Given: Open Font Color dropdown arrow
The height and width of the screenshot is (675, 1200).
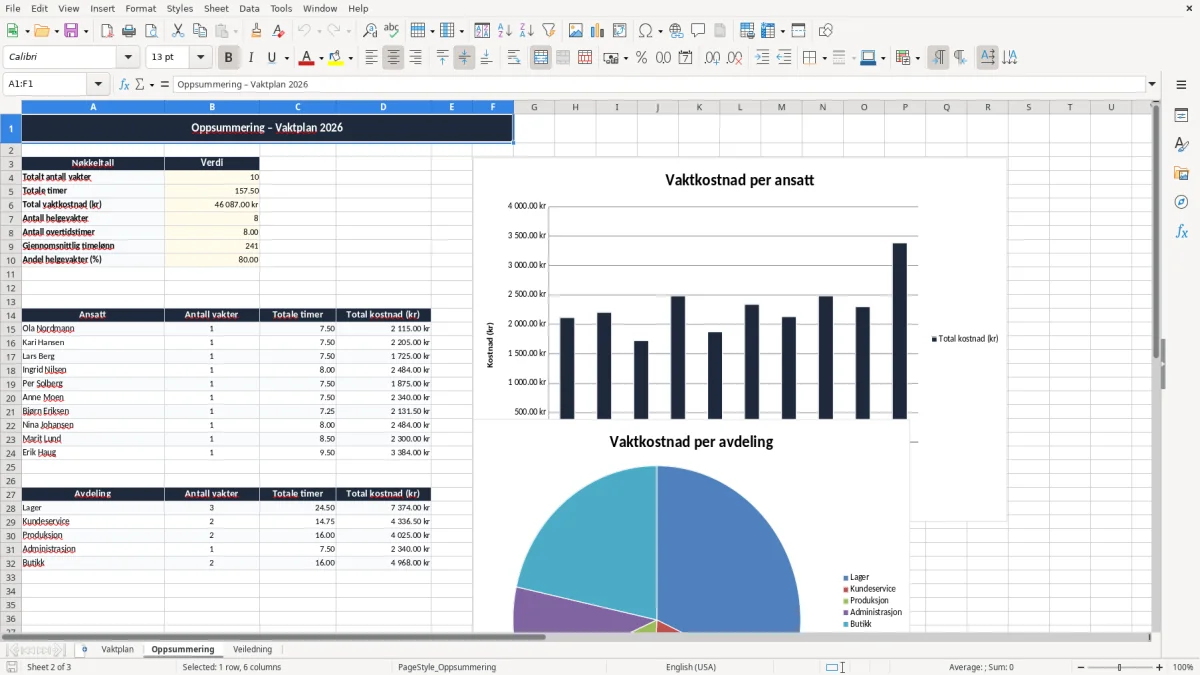Looking at the screenshot, I should click(x=321, y=58).
